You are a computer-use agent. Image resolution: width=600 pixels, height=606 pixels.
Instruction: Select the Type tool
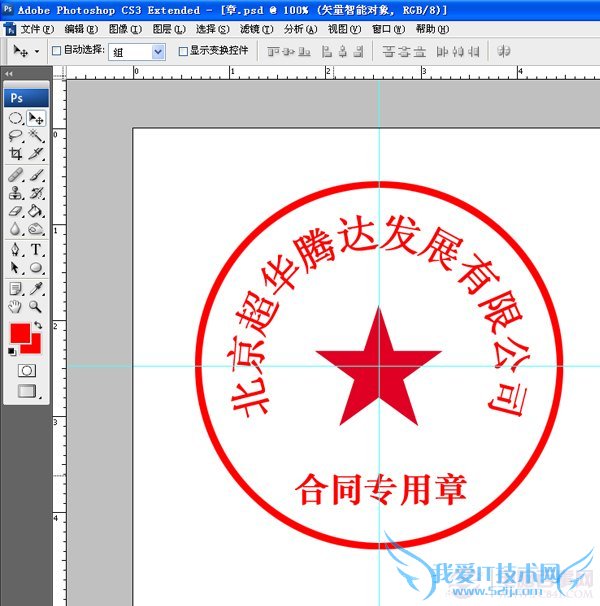click(36, 249)
